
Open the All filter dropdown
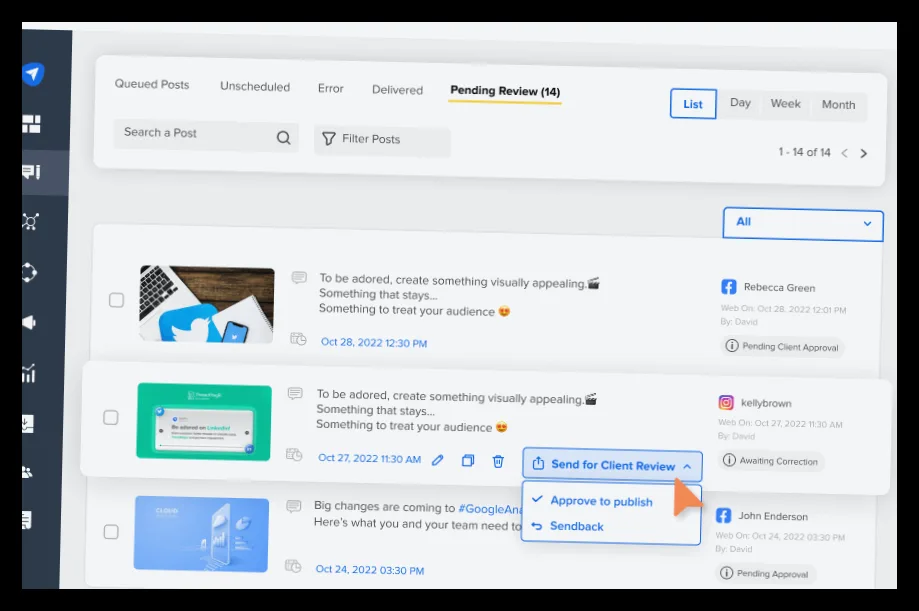(x=803, y=224)
